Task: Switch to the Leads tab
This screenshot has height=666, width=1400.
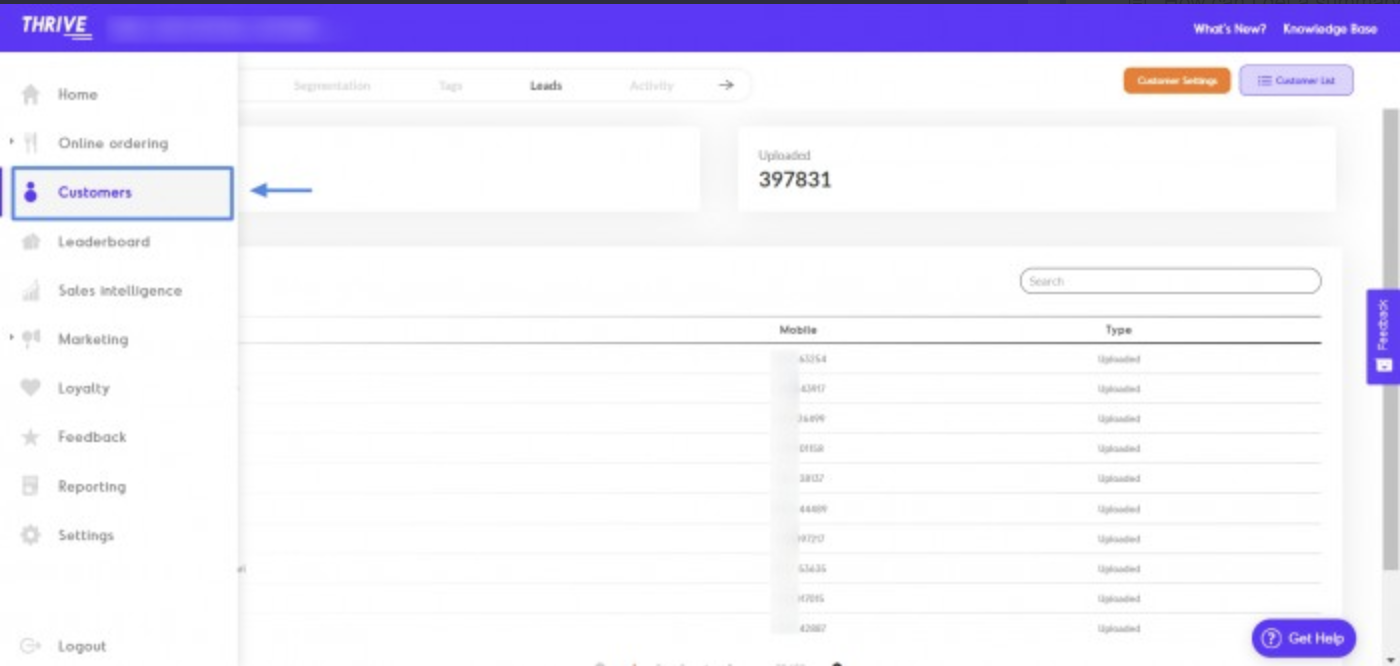Action: pyautogui.click(x=546, y=86)
